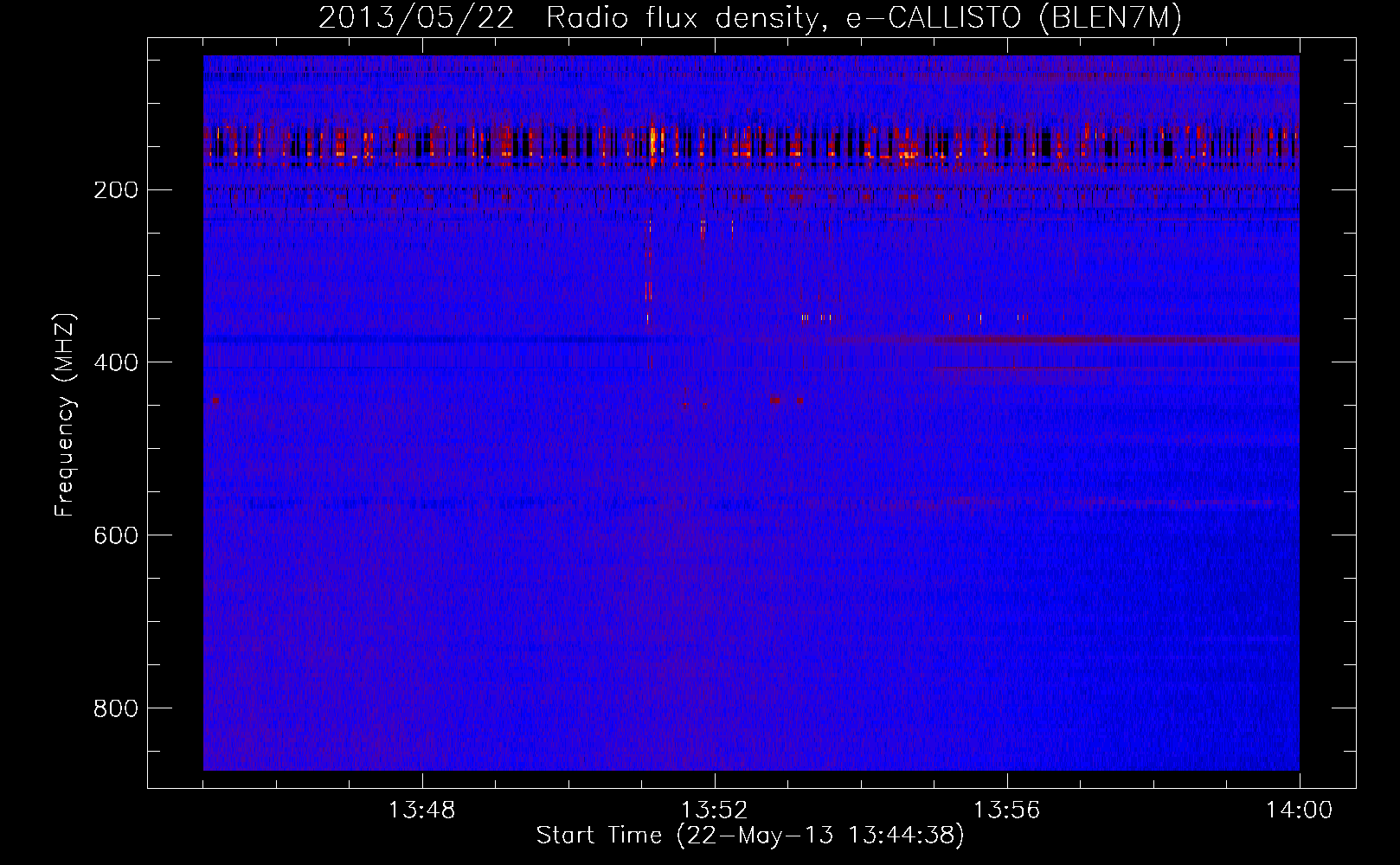
Task: Click the 'Start Time (22-May-13 13:44:38)' label
Action: tap(750, 836)
